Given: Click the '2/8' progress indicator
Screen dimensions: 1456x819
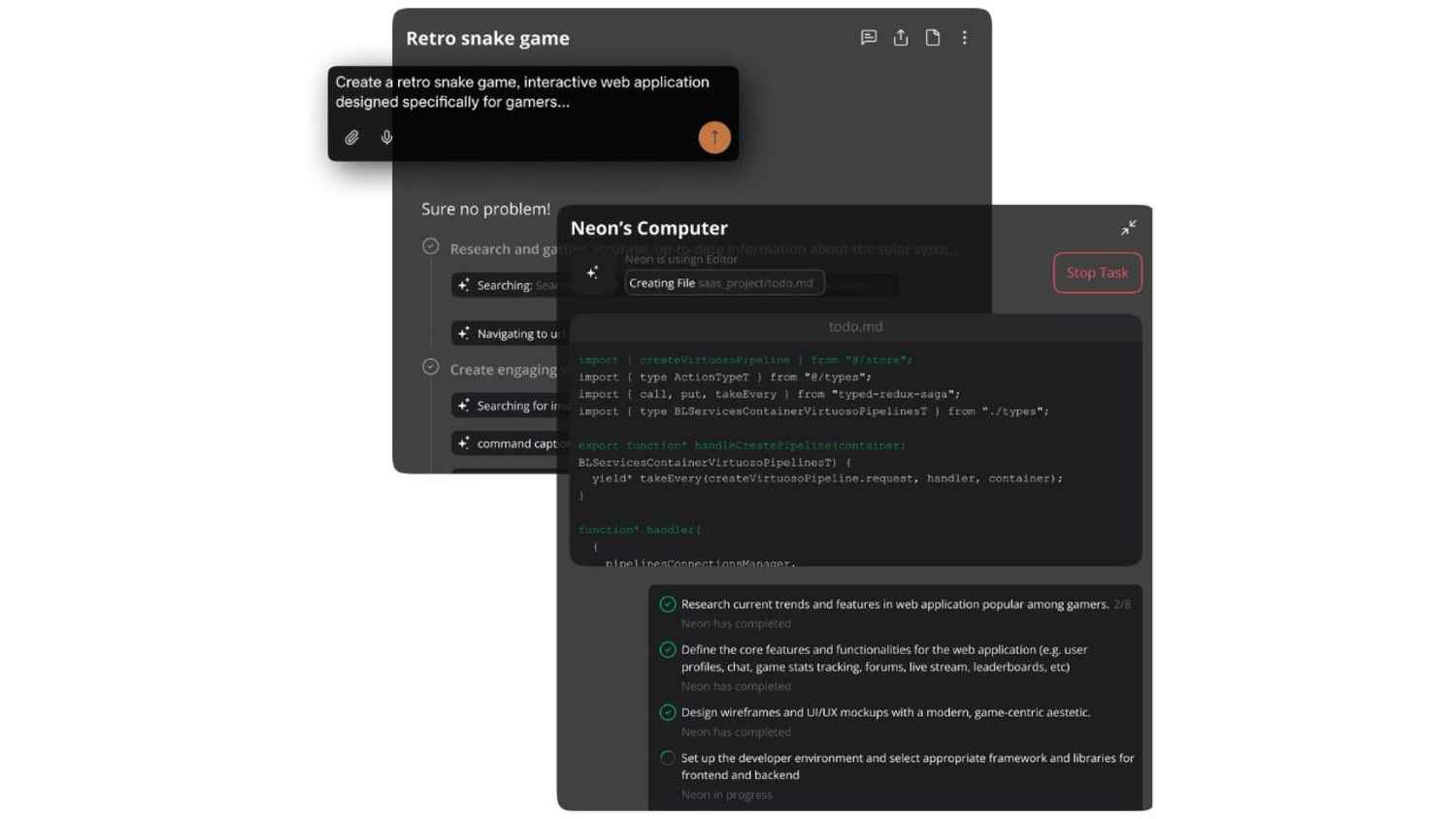Looking at the screenshot, I should (x=1124, y=604).
